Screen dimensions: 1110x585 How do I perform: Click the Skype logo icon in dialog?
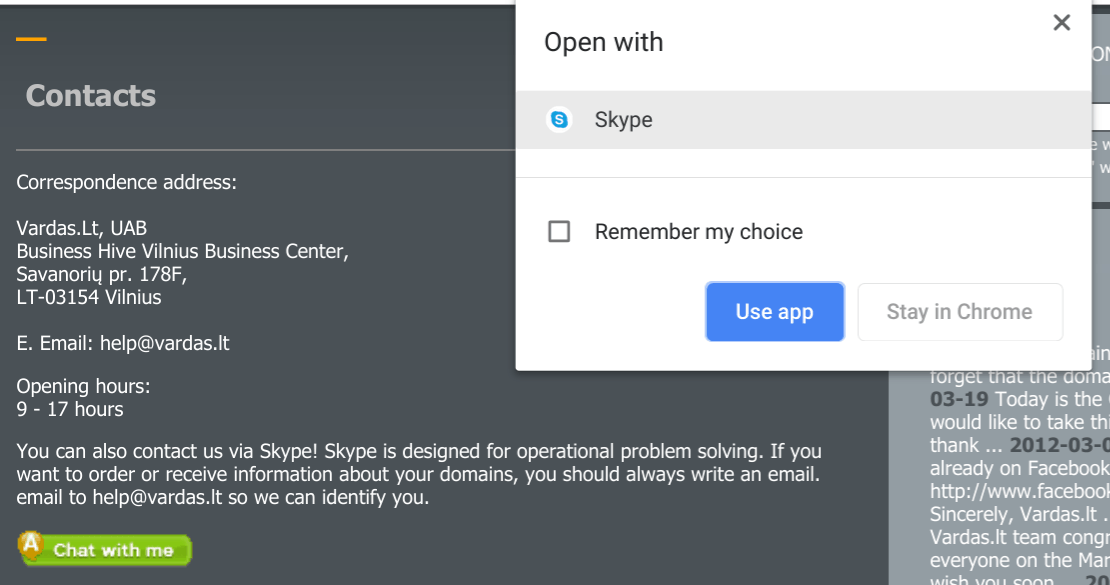(x=559, y=120)
